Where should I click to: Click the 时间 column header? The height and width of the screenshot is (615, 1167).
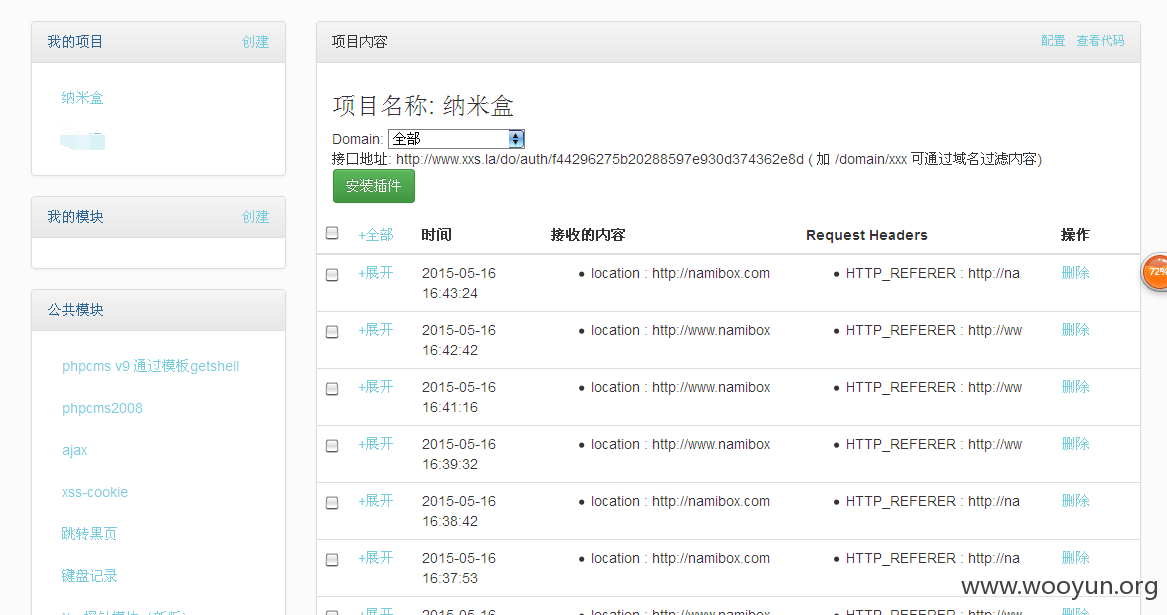[436, 235]
